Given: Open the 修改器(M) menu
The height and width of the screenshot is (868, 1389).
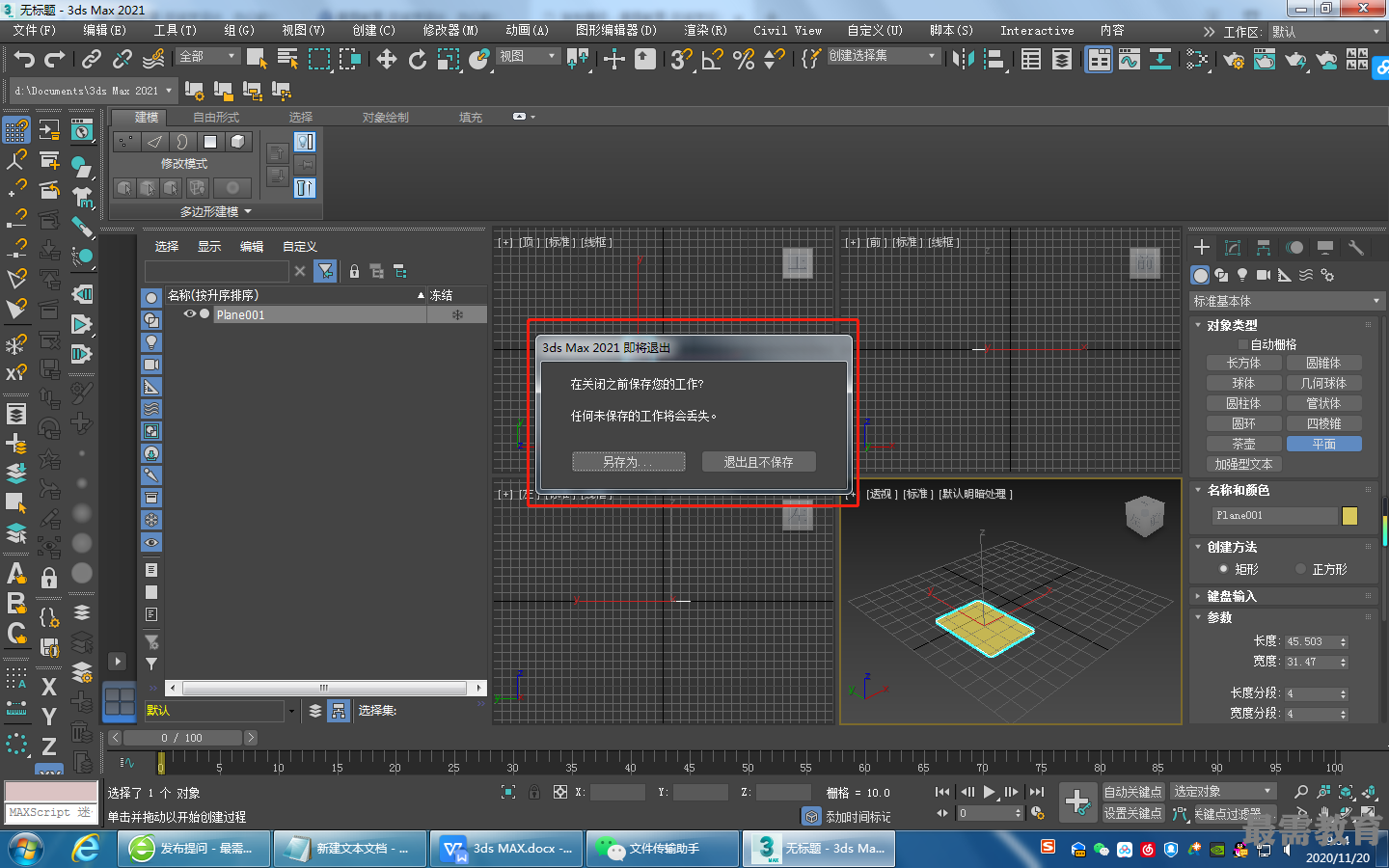Looking at the screenshot, I should pos(450,31).
